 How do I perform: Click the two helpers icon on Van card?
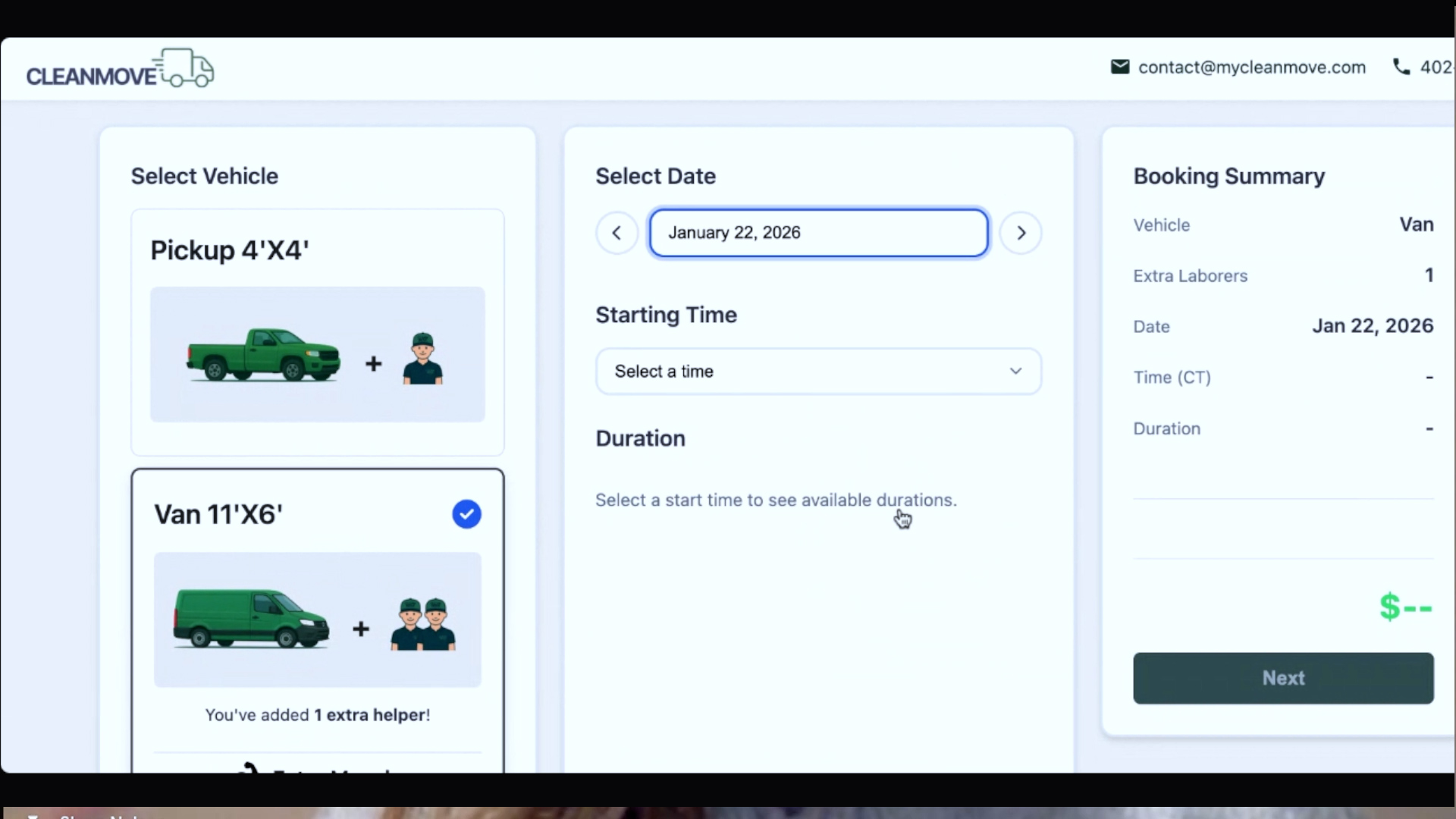pos(423,624)
